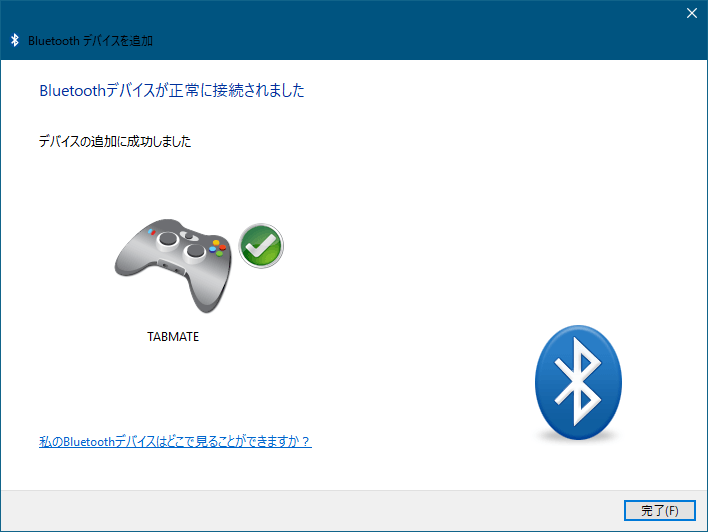Click the large blue Bluetooth logo

click(x=578, y=383)
